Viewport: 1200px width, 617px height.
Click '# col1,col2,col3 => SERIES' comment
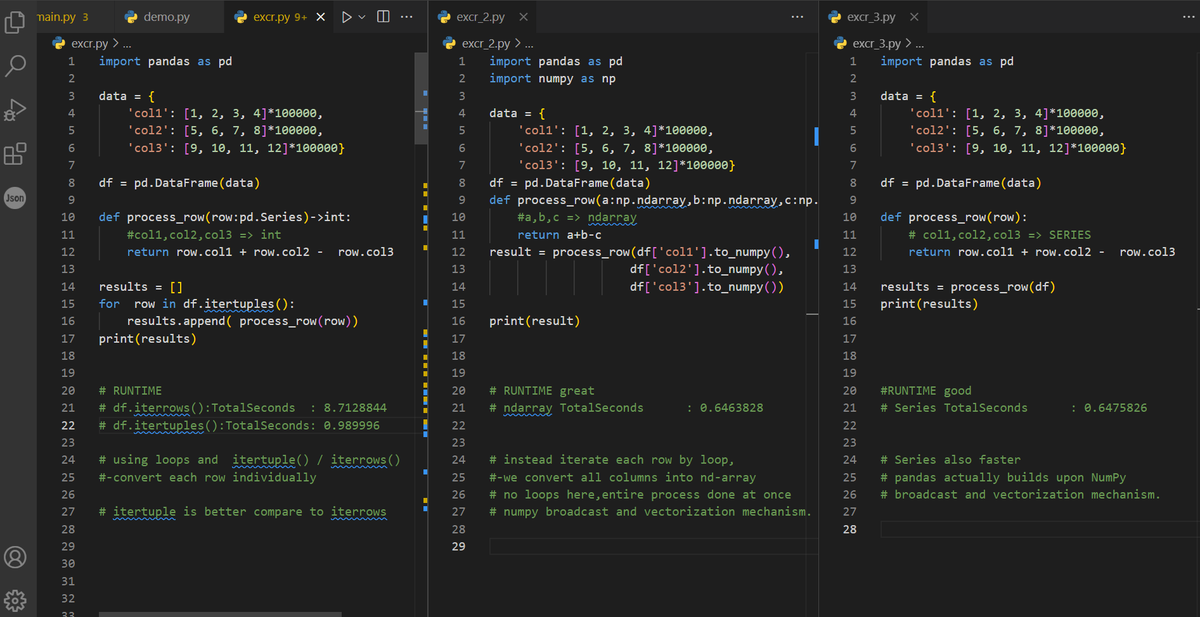(999, 235)
